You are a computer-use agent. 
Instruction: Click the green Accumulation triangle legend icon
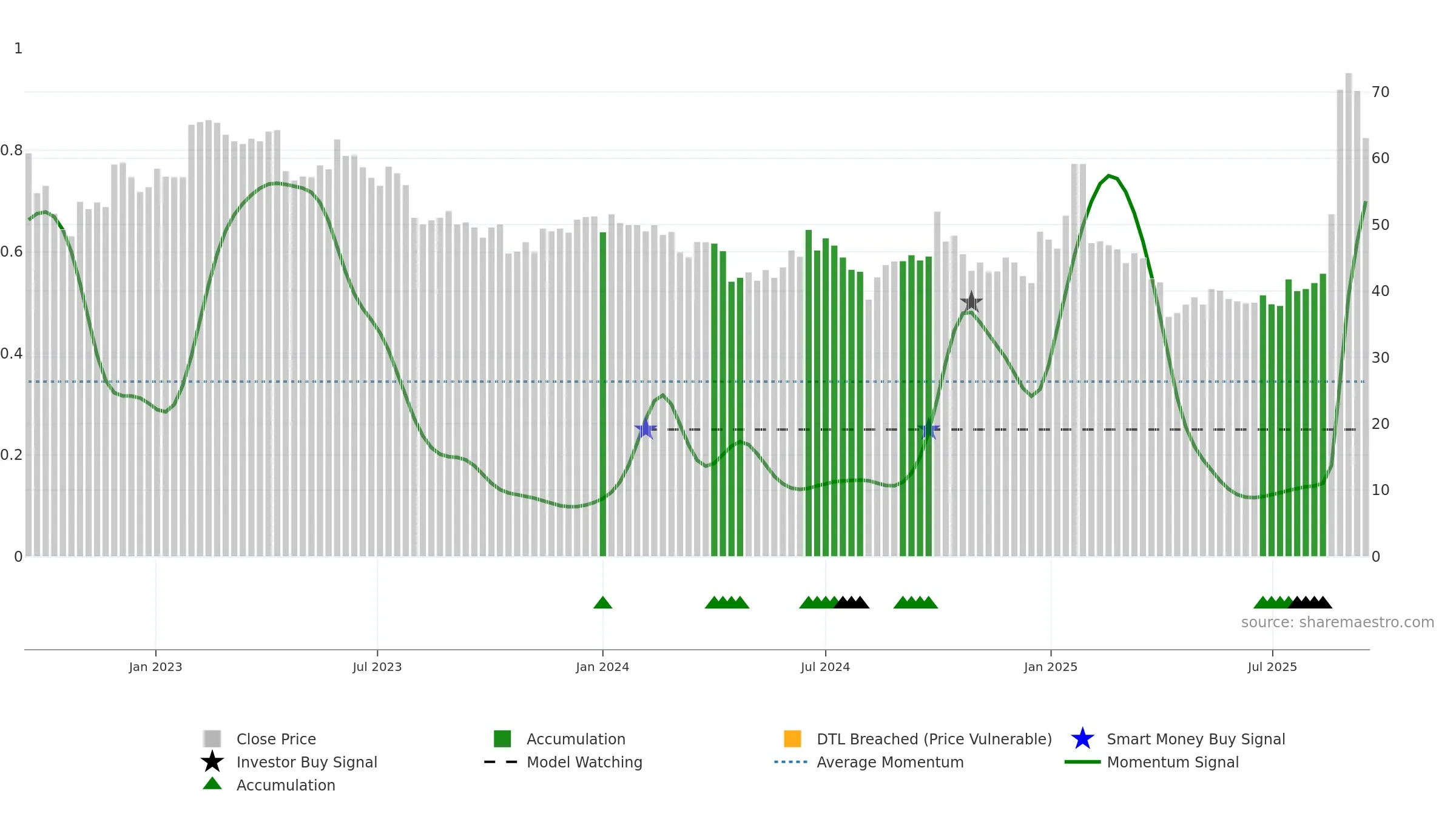(x=212, y=784)
